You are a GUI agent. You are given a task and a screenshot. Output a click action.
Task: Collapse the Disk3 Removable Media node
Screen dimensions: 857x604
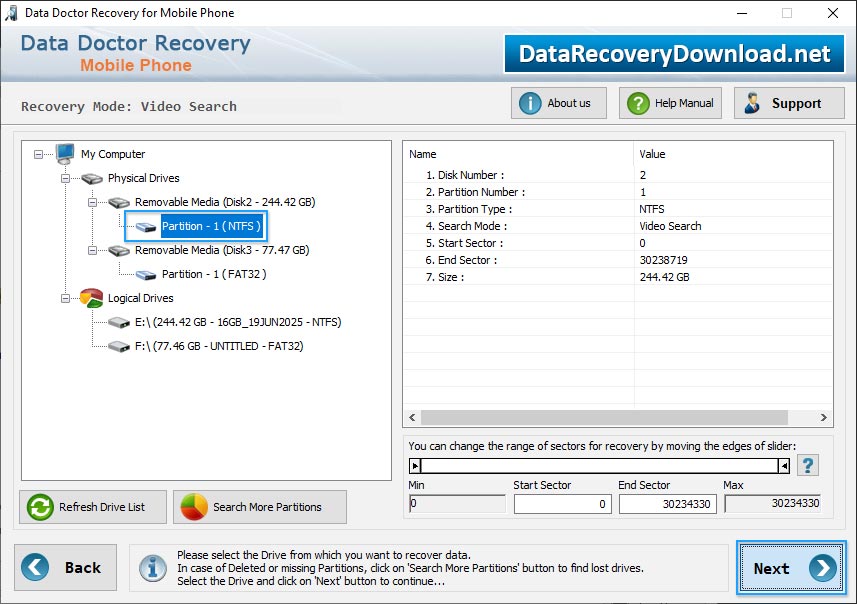point(92,251)
